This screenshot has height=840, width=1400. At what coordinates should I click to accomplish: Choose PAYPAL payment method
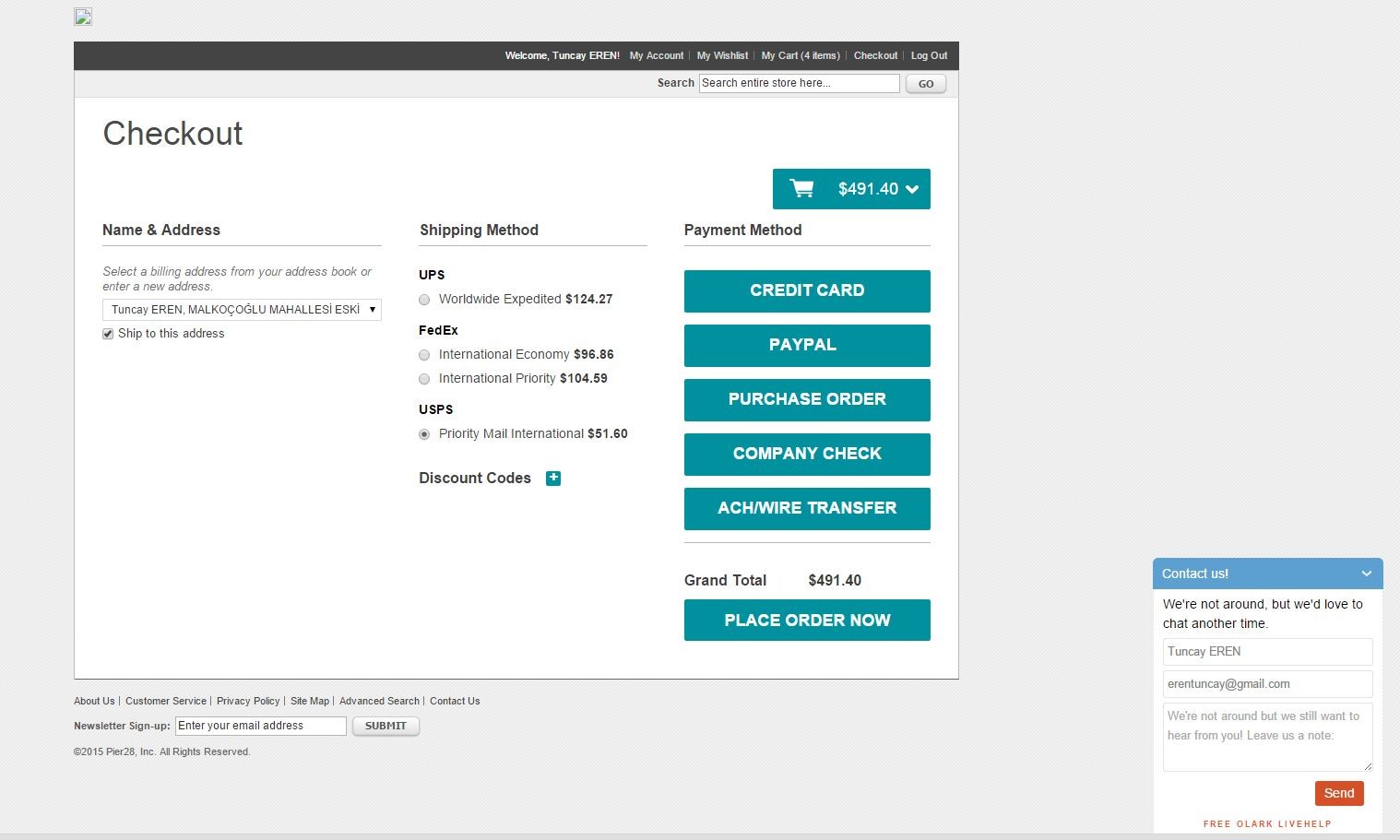tap(807, 346)
